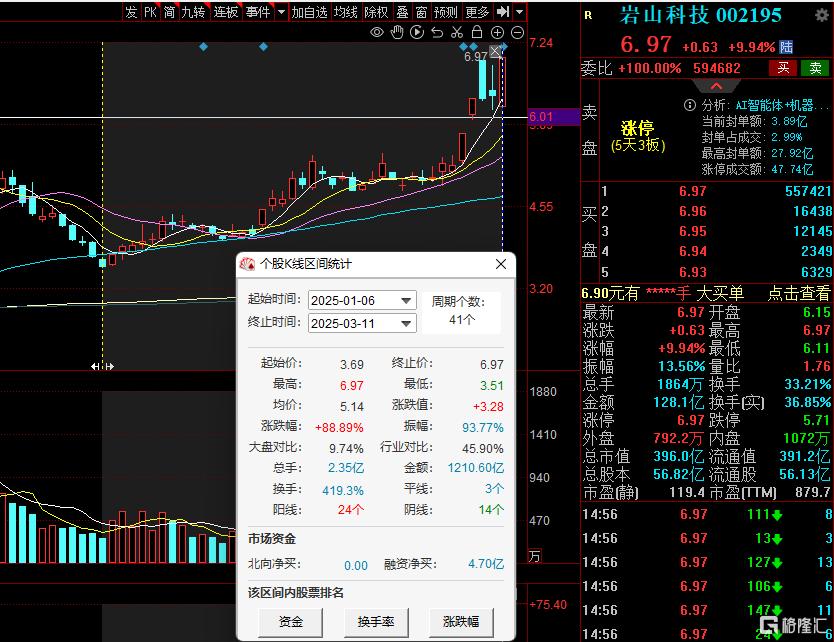Open the AI智能体+机器 analysis link

click(x=781, y=105)
